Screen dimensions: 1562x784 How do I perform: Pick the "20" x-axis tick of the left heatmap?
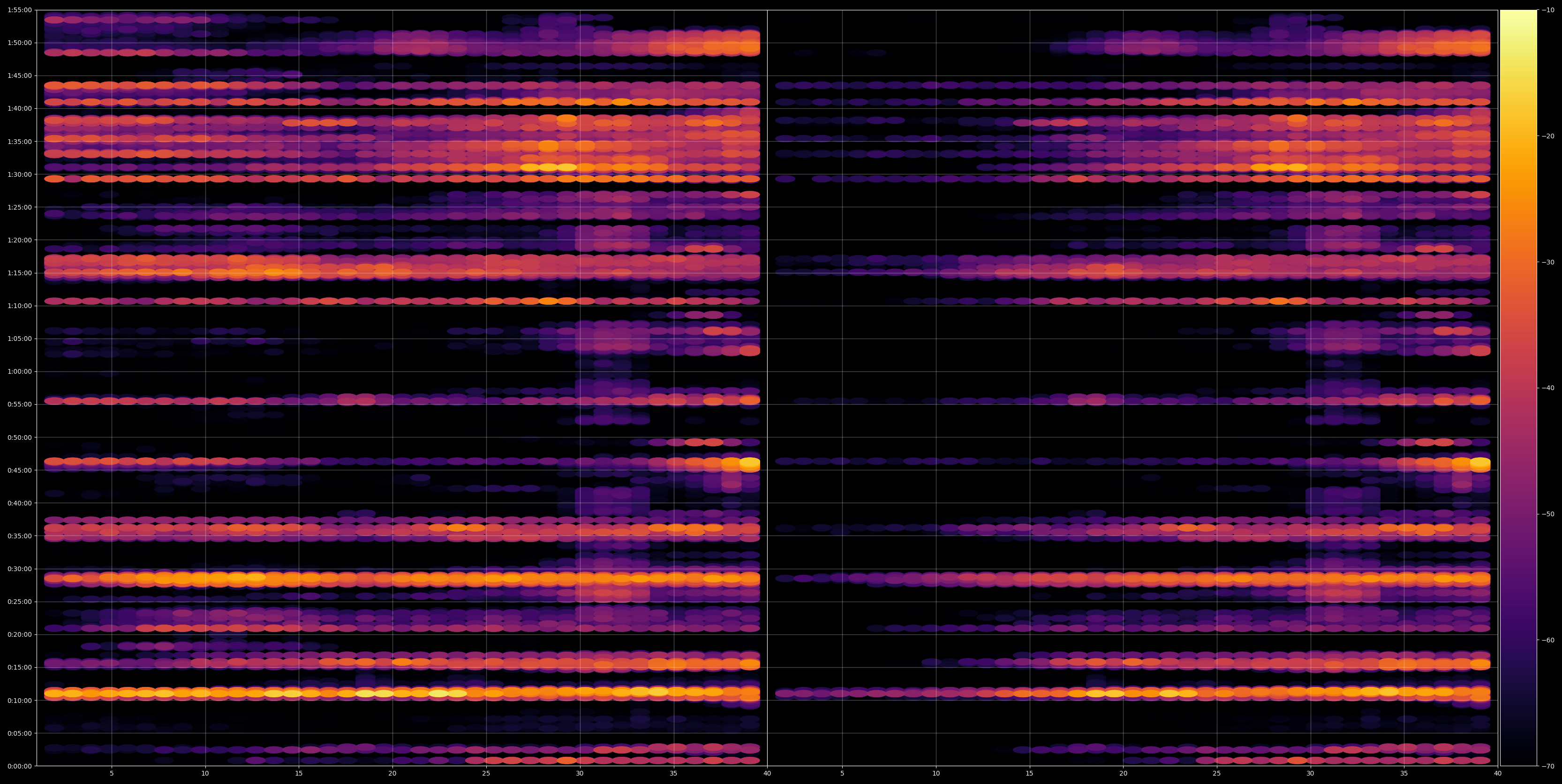[392, 773]
